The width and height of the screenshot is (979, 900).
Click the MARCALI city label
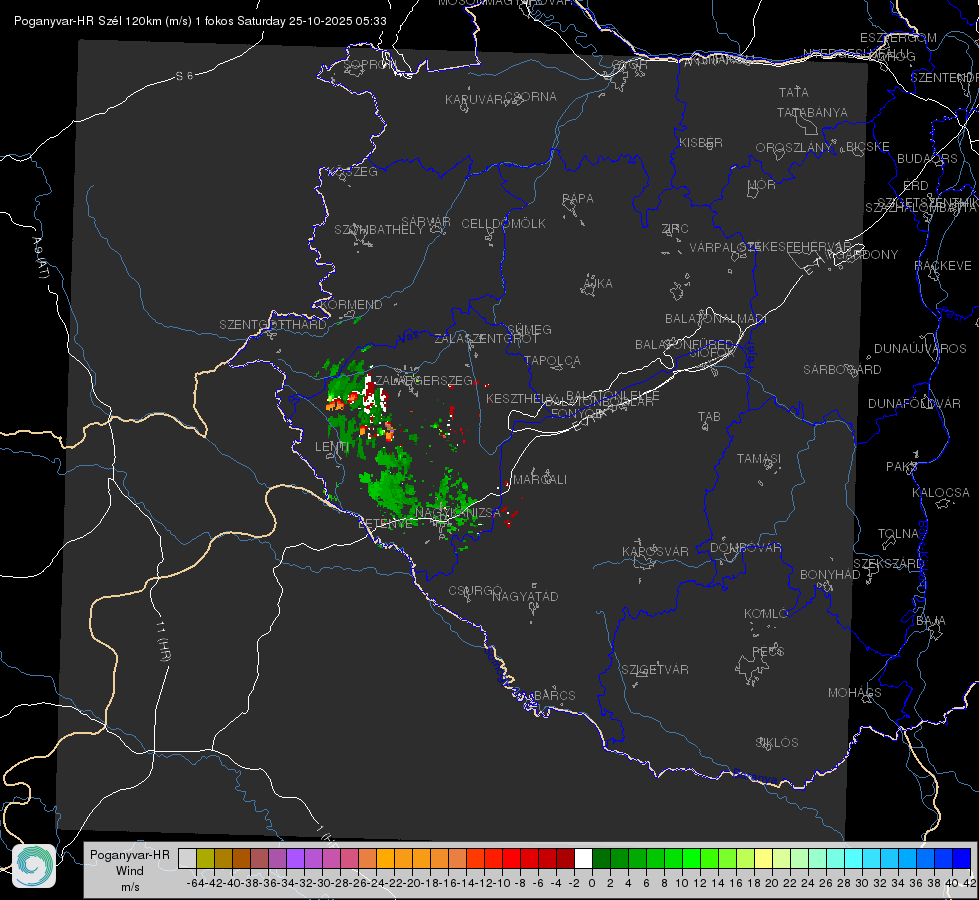pyautogui.click(x=540, y=480)
